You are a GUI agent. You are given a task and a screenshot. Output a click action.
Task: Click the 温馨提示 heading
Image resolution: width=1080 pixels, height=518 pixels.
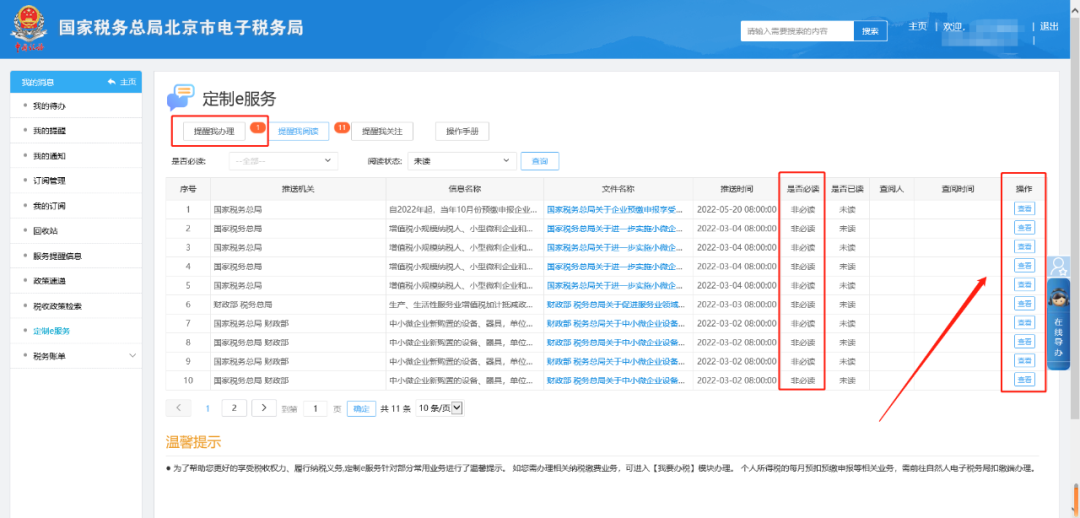[x=194, y=442]
